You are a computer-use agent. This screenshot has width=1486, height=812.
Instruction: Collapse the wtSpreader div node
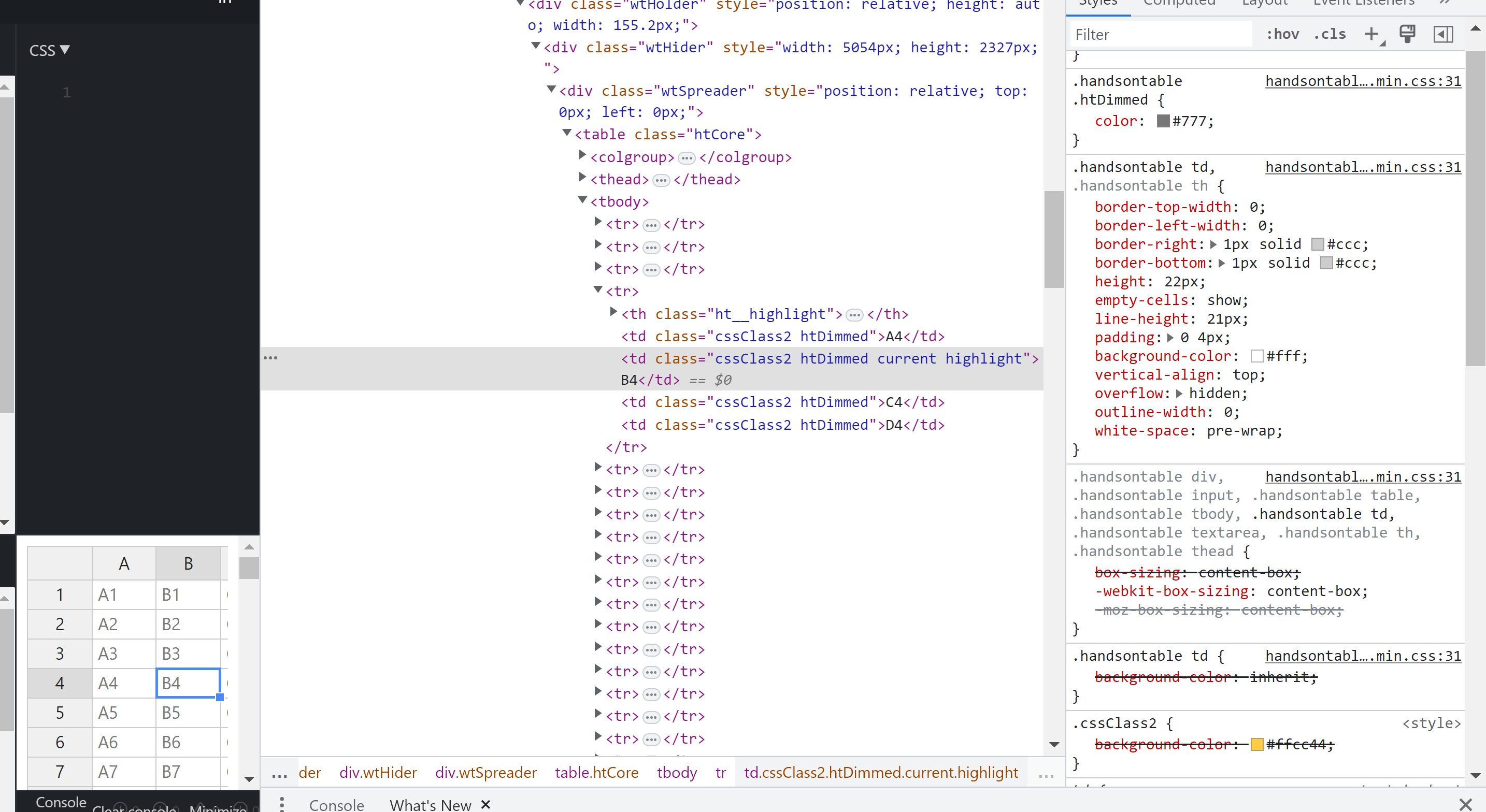551,89
